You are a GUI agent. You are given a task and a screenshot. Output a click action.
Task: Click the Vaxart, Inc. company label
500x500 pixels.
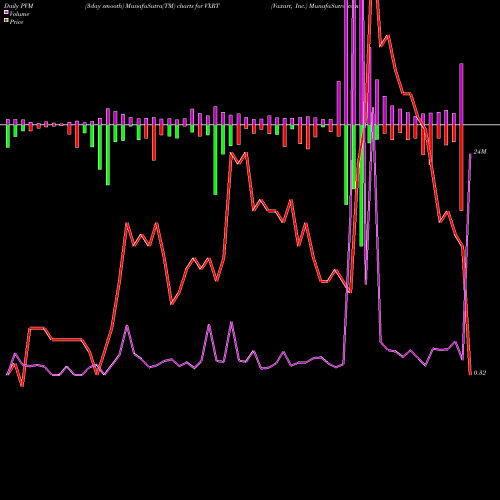[x=288, y=6]
